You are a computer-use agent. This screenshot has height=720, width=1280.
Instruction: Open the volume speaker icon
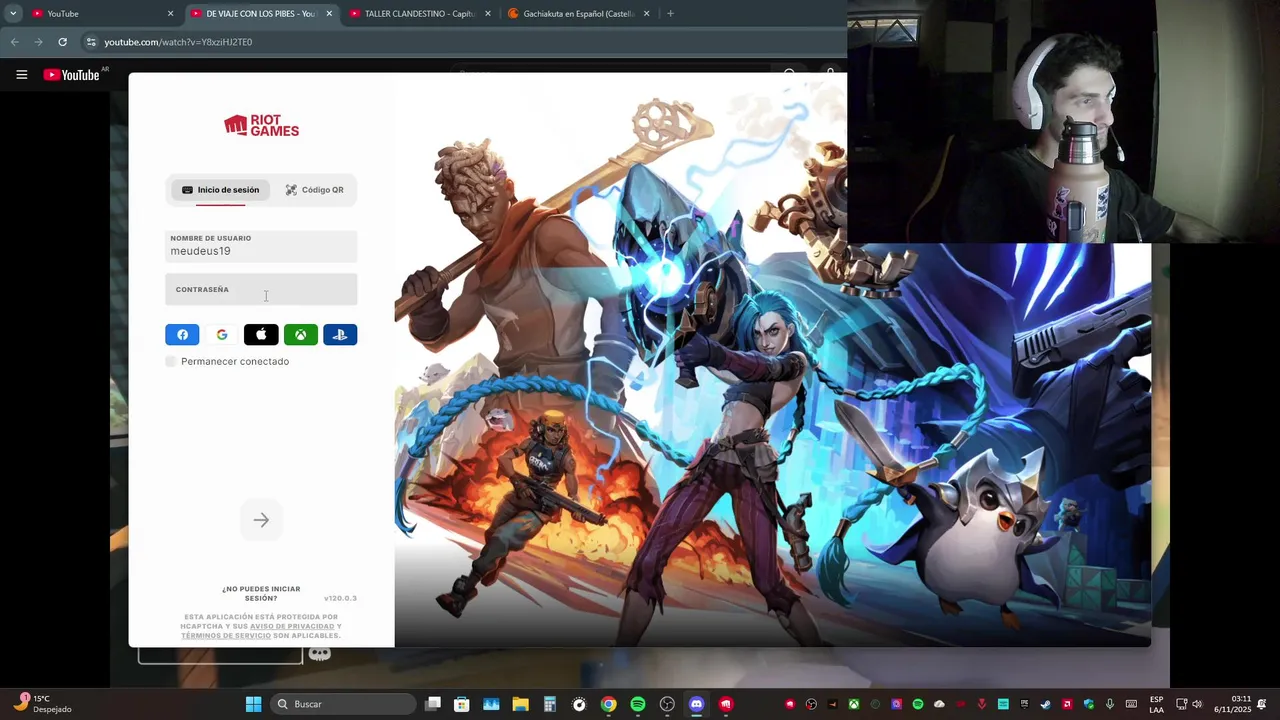tap(1197, 704)
